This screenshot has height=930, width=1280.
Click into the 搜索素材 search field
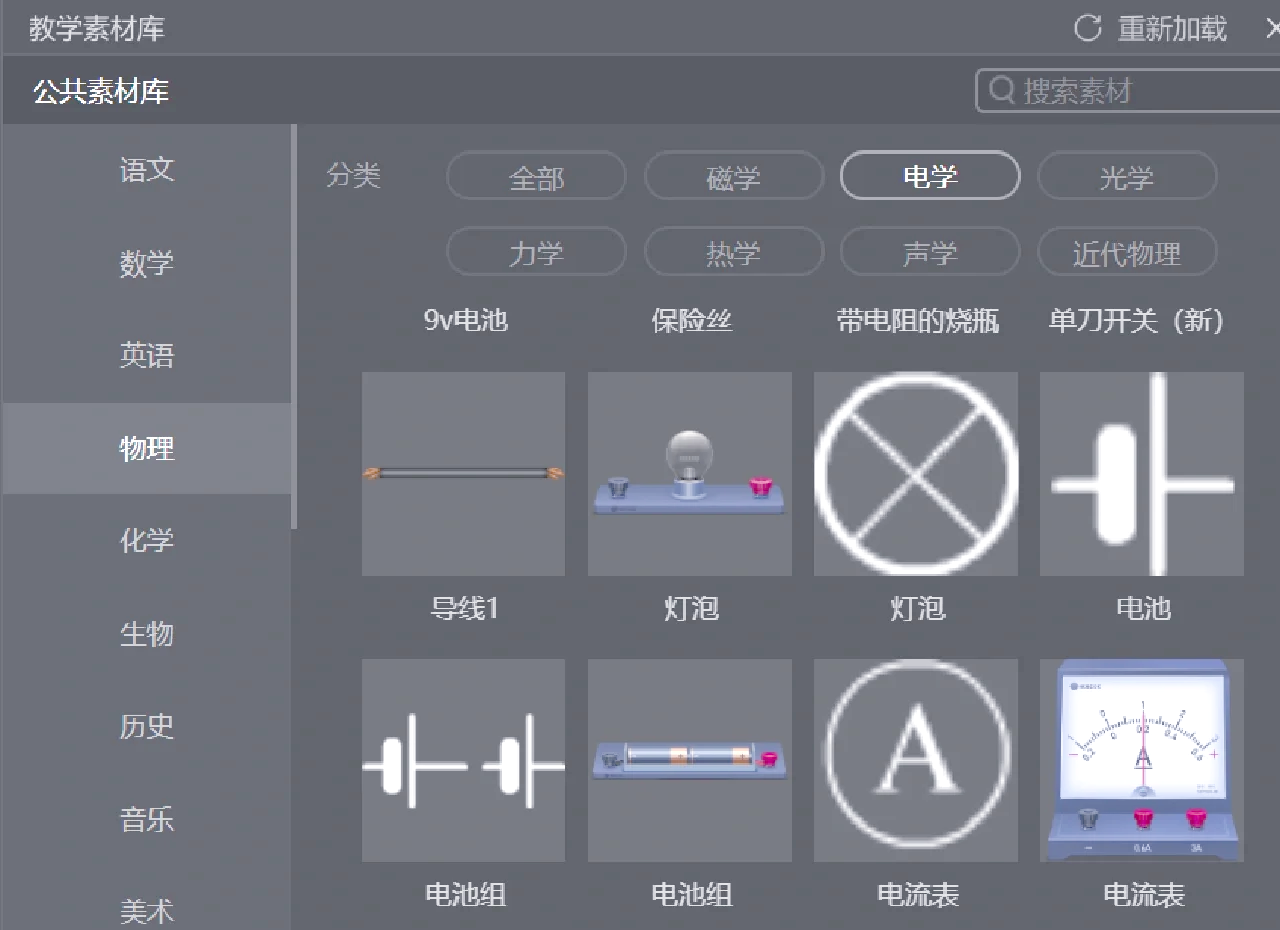click(1128, 91)
